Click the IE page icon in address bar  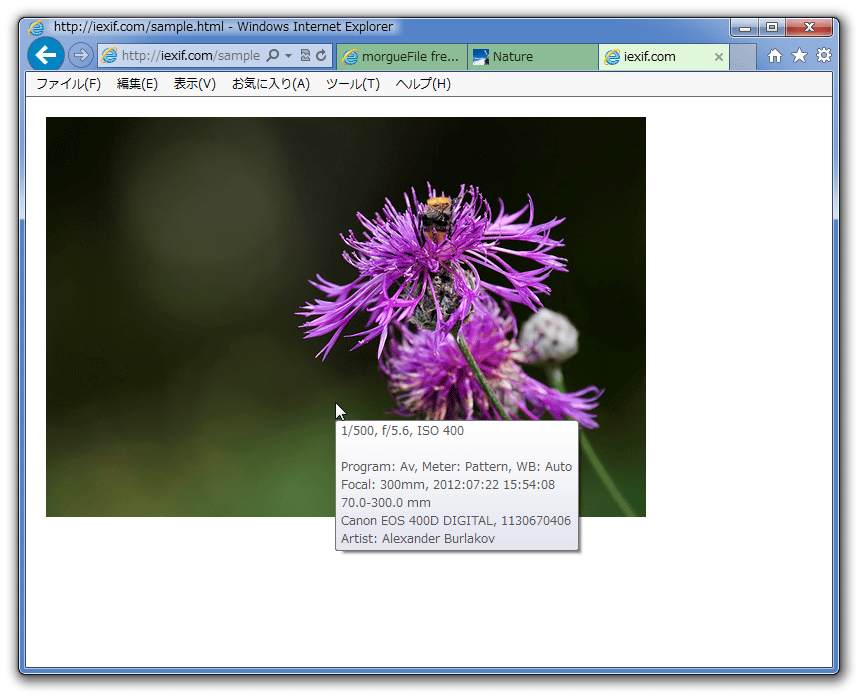click(x=109, y=56)
